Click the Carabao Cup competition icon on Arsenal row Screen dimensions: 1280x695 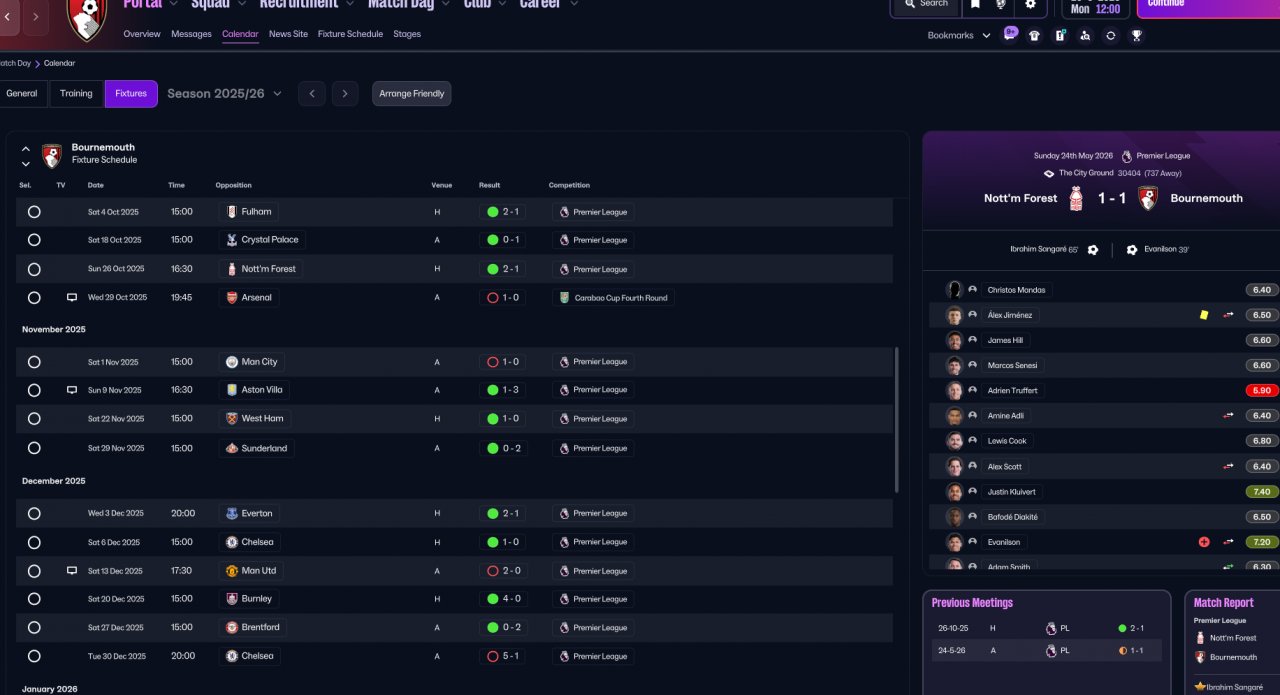565,298
